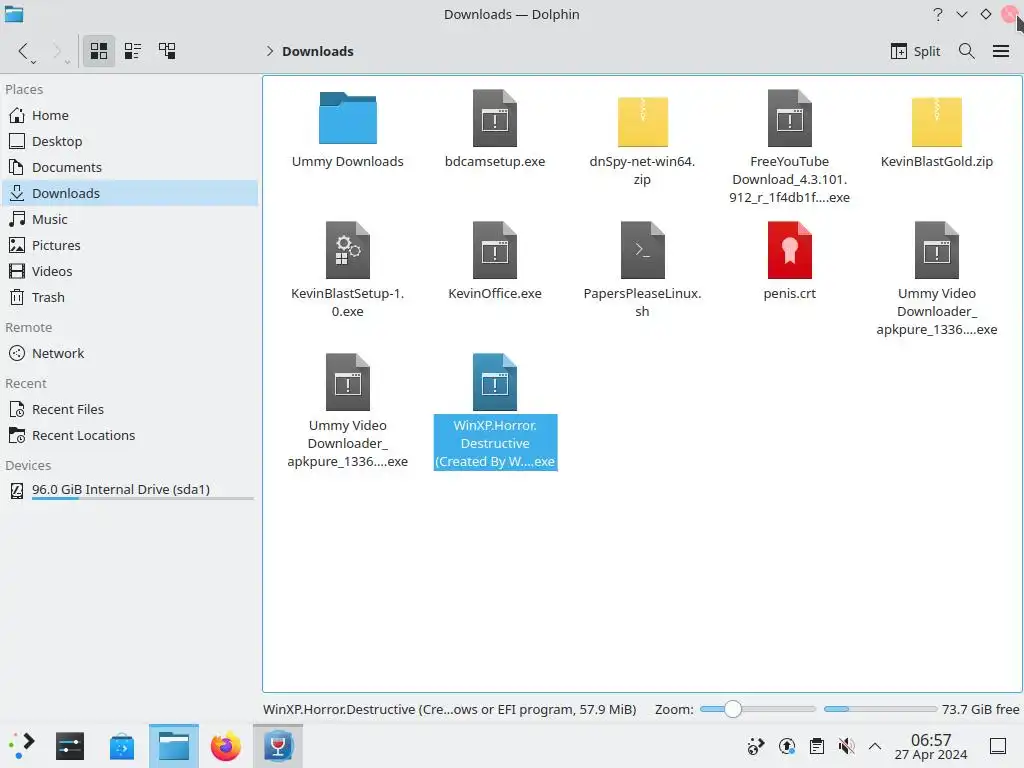Expand the breadcrumb chevron before Downloads
Image resolution: width=1024 pixels, height=768 pixels.
270,51
